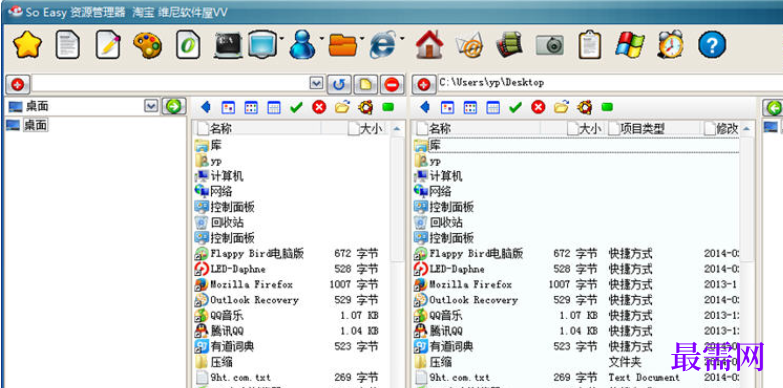Image resolution: width=783 pixels, height=388 pixels.
Task: Open the orange folder icon in toolbar
Action: click(343, 45)
